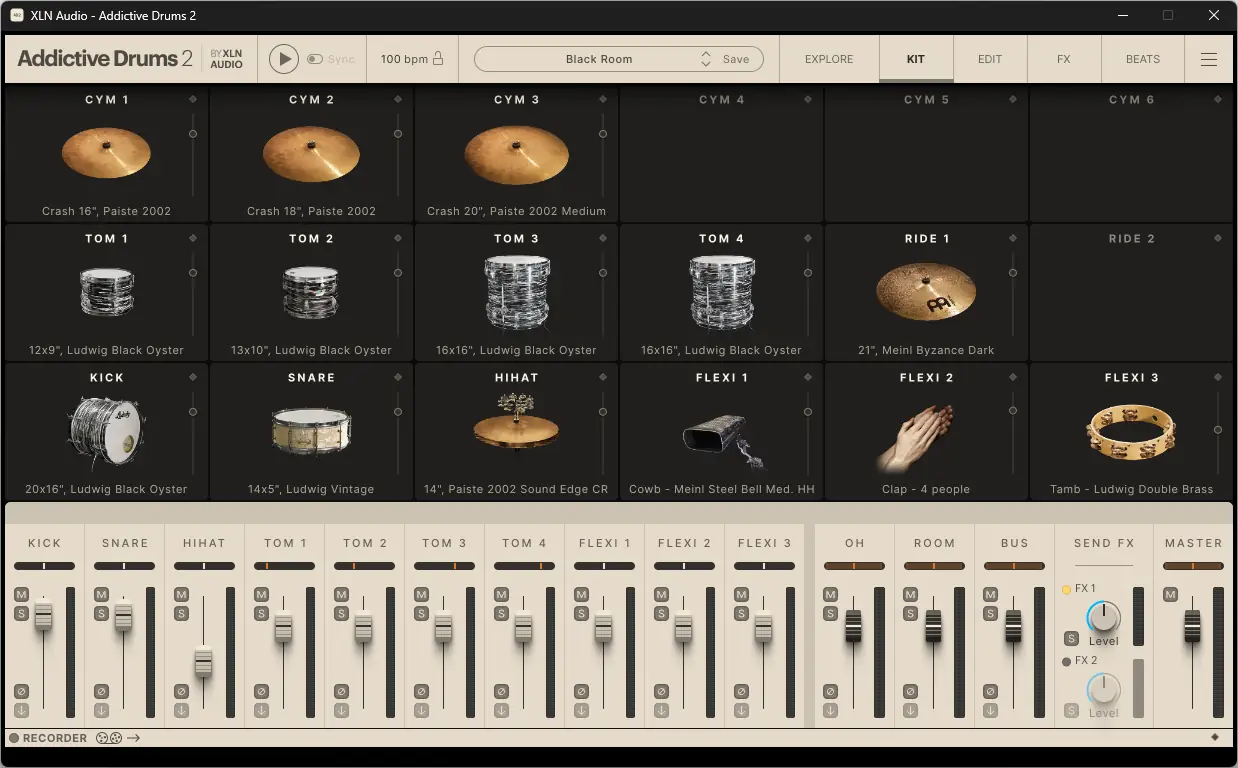Click the BUS channel down-arrow output button
1238x768 pixels.
pos(991,710)
